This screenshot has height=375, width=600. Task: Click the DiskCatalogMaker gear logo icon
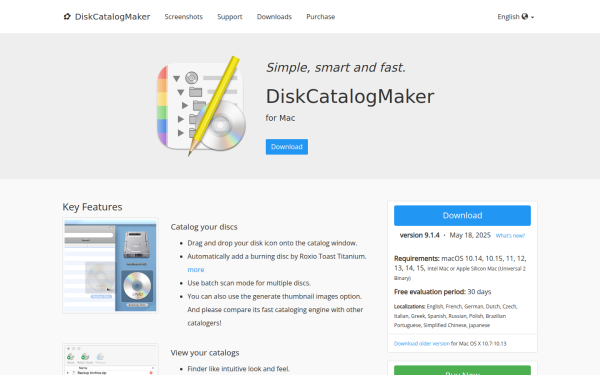67,16
